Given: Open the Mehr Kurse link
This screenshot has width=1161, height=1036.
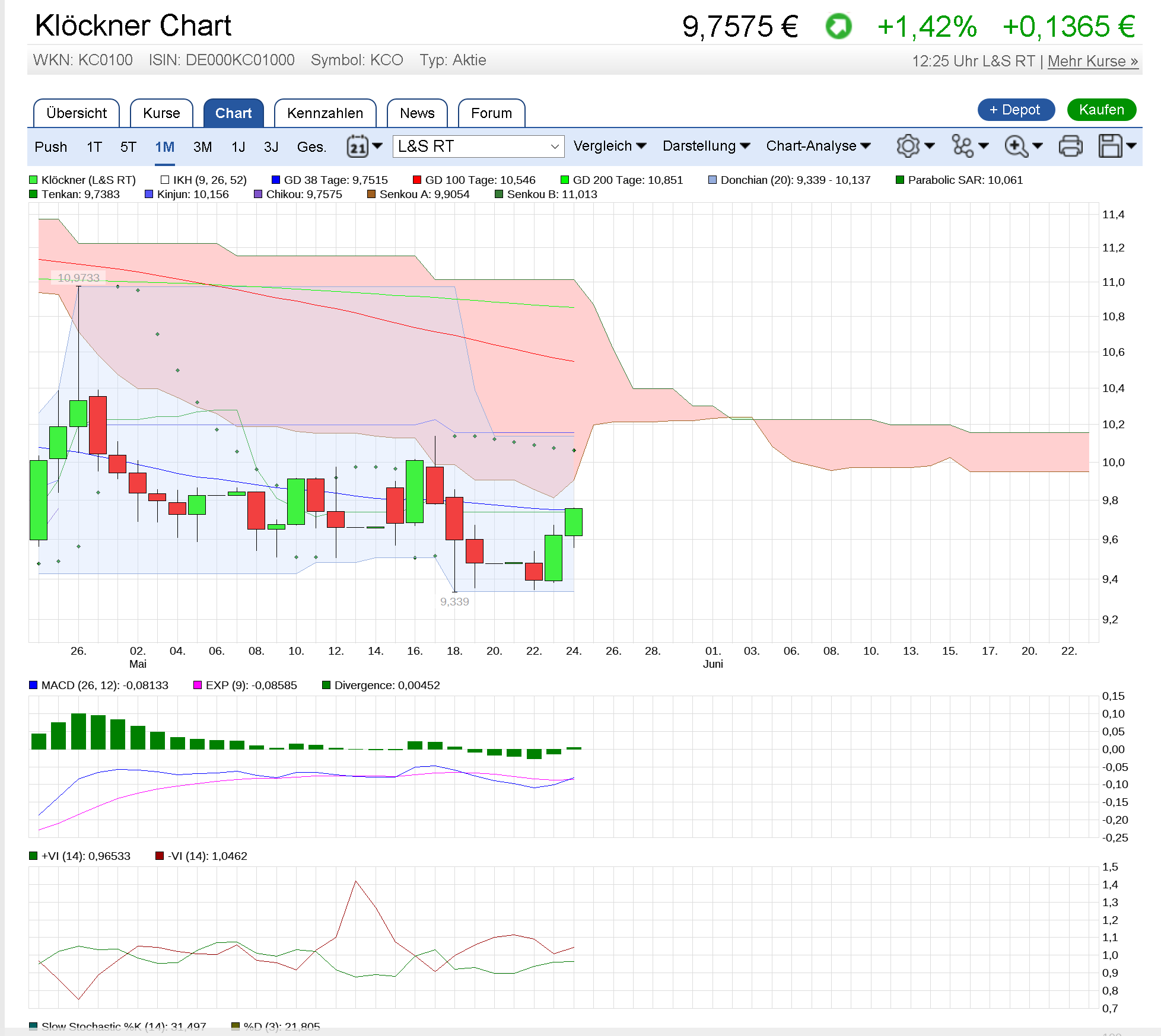Looking at the screenshot, I should tap(1092, 61).
